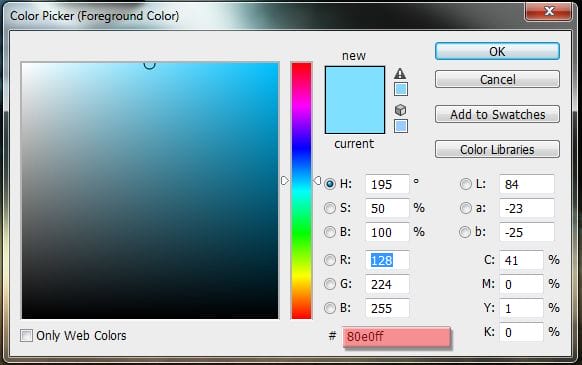Select the R red radio button

click(x=330, y=260)
